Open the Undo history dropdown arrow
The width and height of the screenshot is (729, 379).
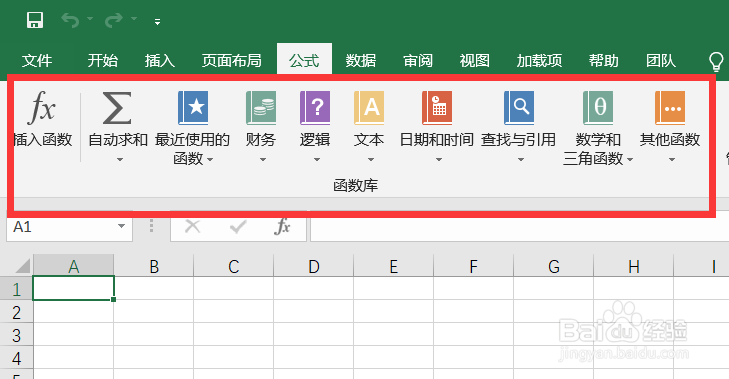[x=90, y=19]
